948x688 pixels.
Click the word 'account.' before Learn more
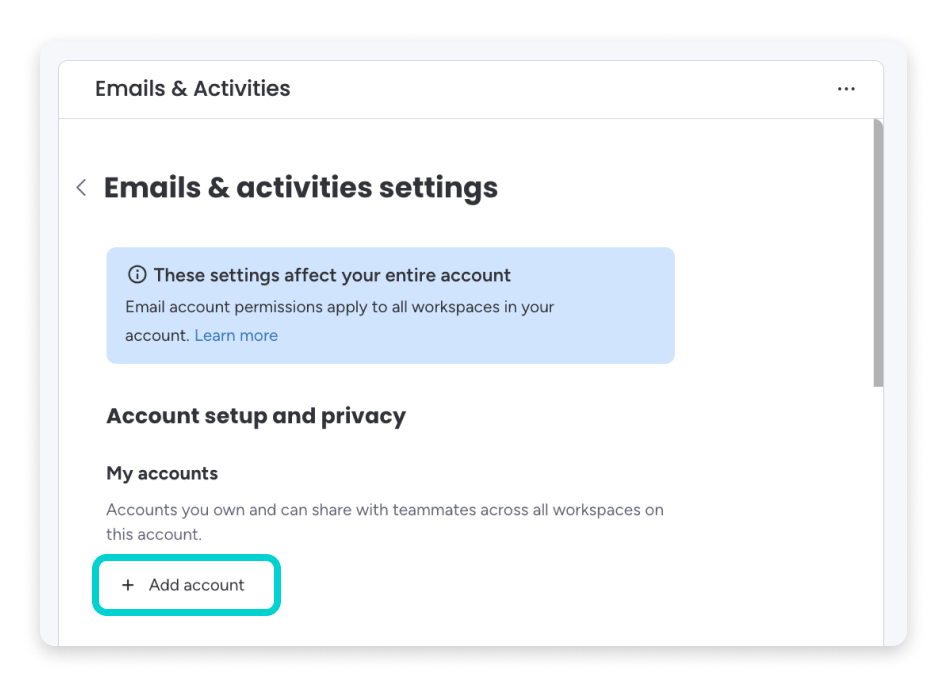click(x=157, y=335)
